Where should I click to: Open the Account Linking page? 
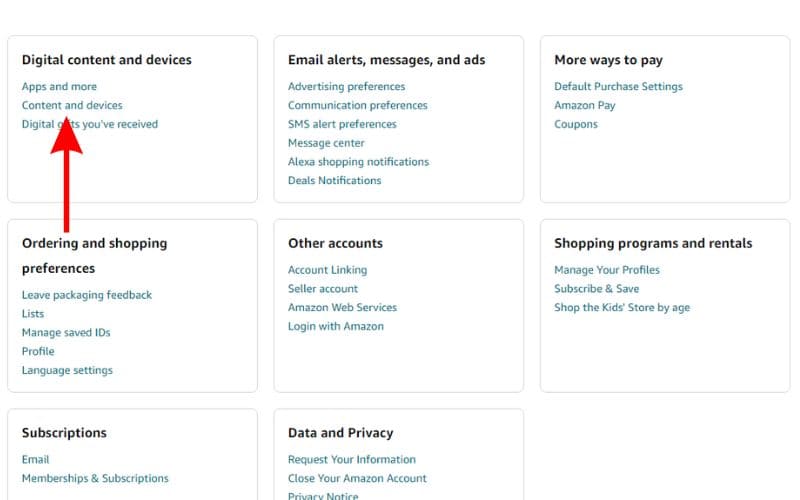pyautogui.click(x=327, y=270)
